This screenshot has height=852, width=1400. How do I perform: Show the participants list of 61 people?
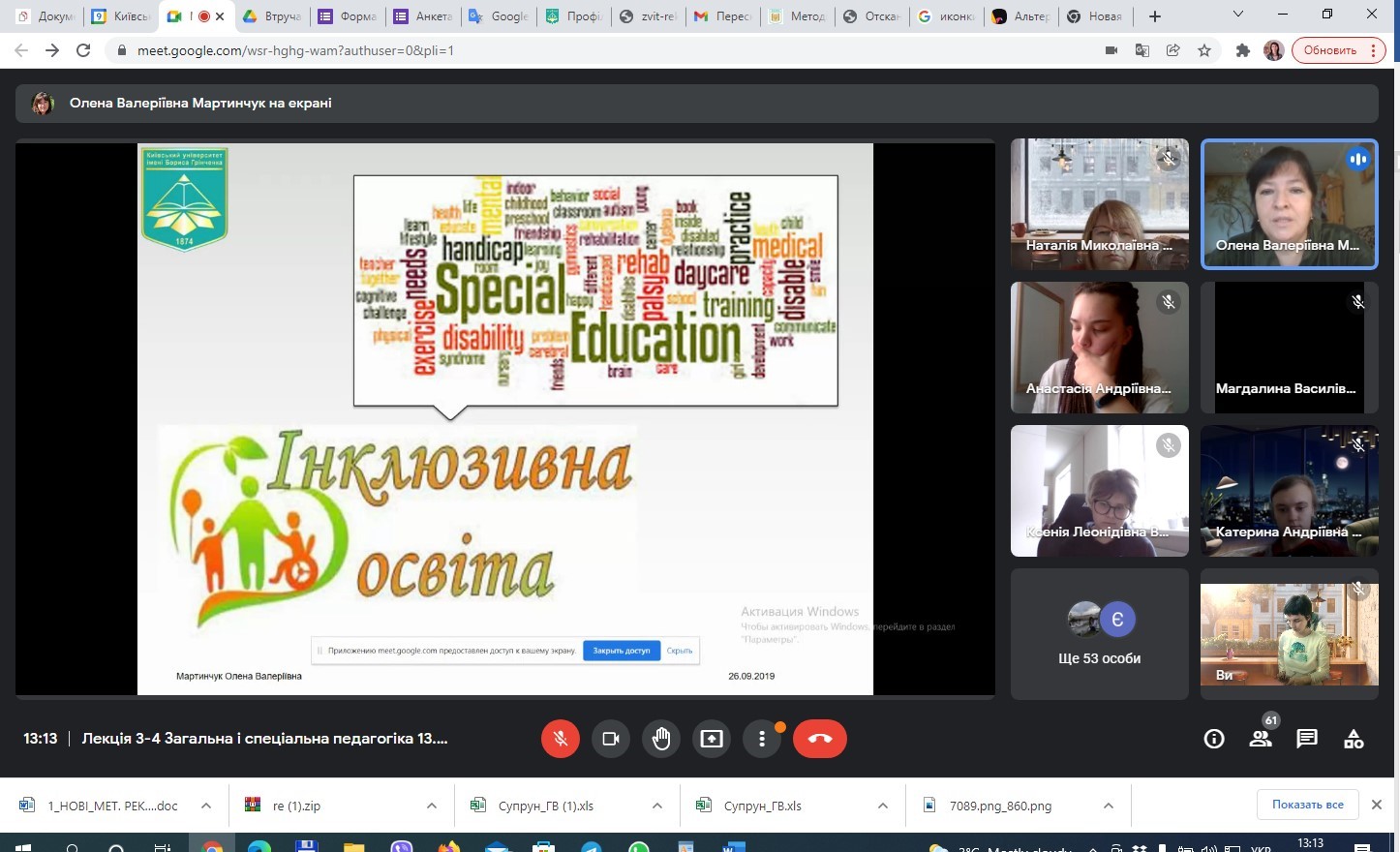[1260, 739]
